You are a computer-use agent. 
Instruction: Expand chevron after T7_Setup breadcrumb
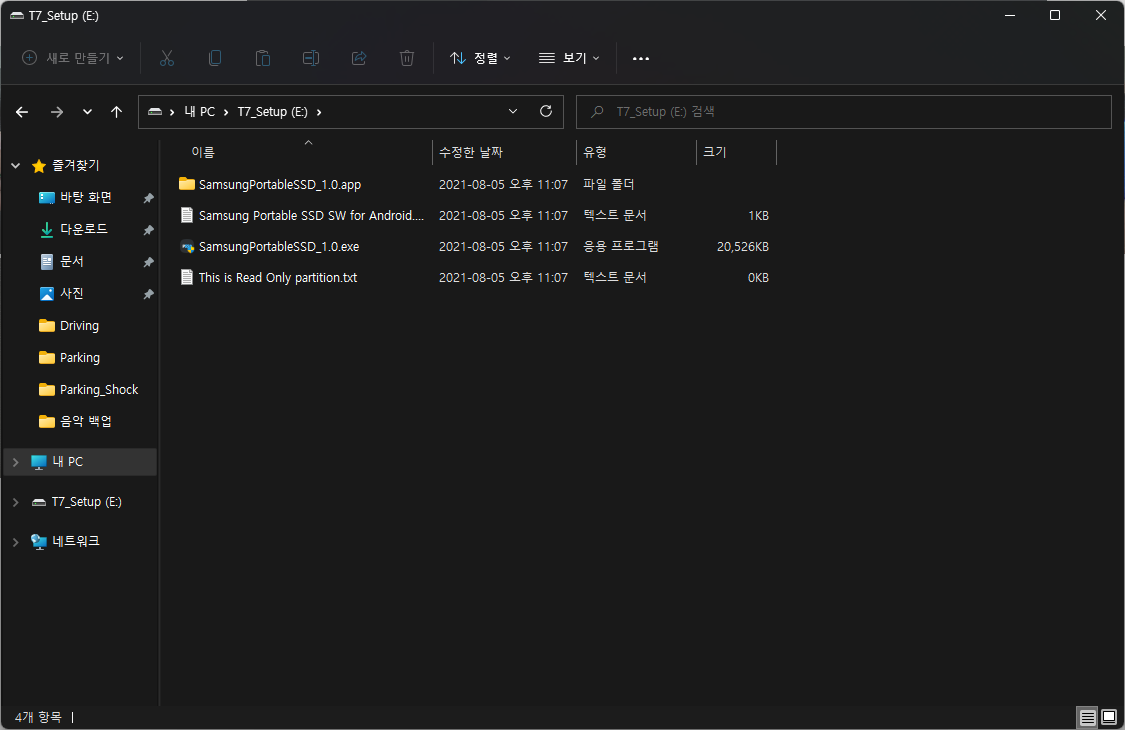(x=319, y=112)
